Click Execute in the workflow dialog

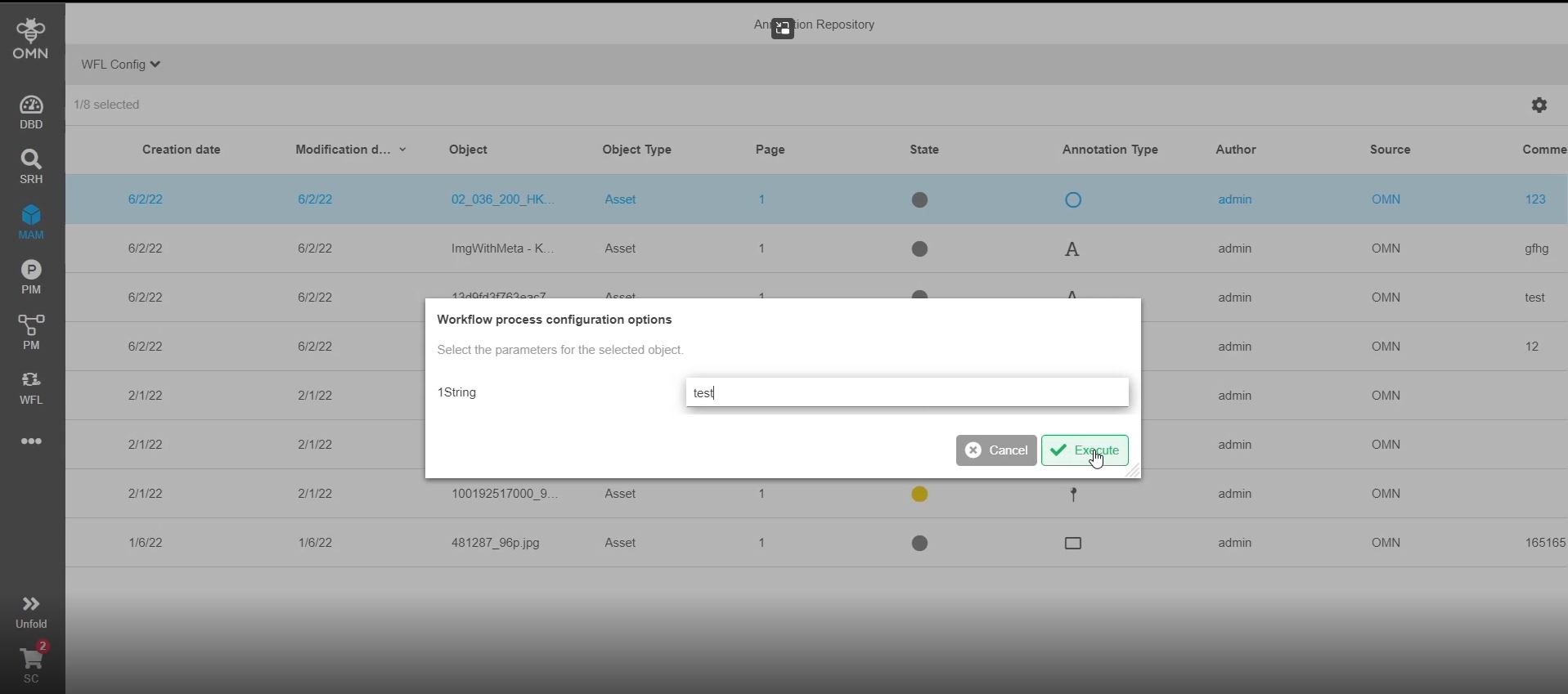[1085, 450]
